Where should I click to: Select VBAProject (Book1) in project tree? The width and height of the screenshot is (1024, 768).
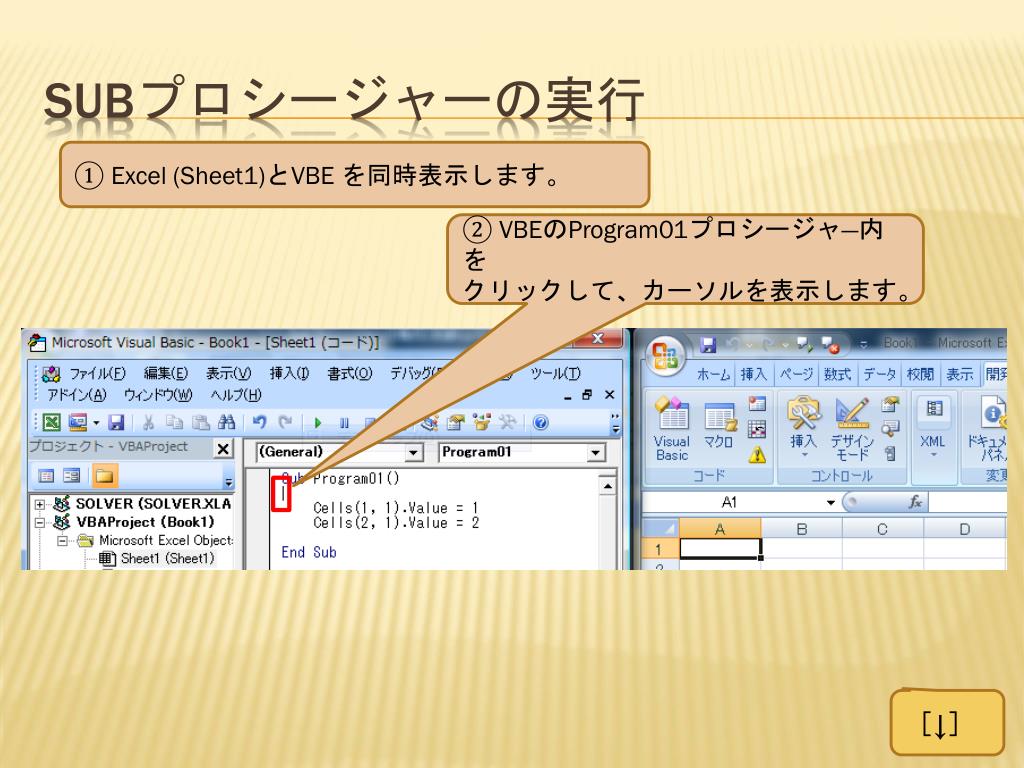click(x=145, y=522)
